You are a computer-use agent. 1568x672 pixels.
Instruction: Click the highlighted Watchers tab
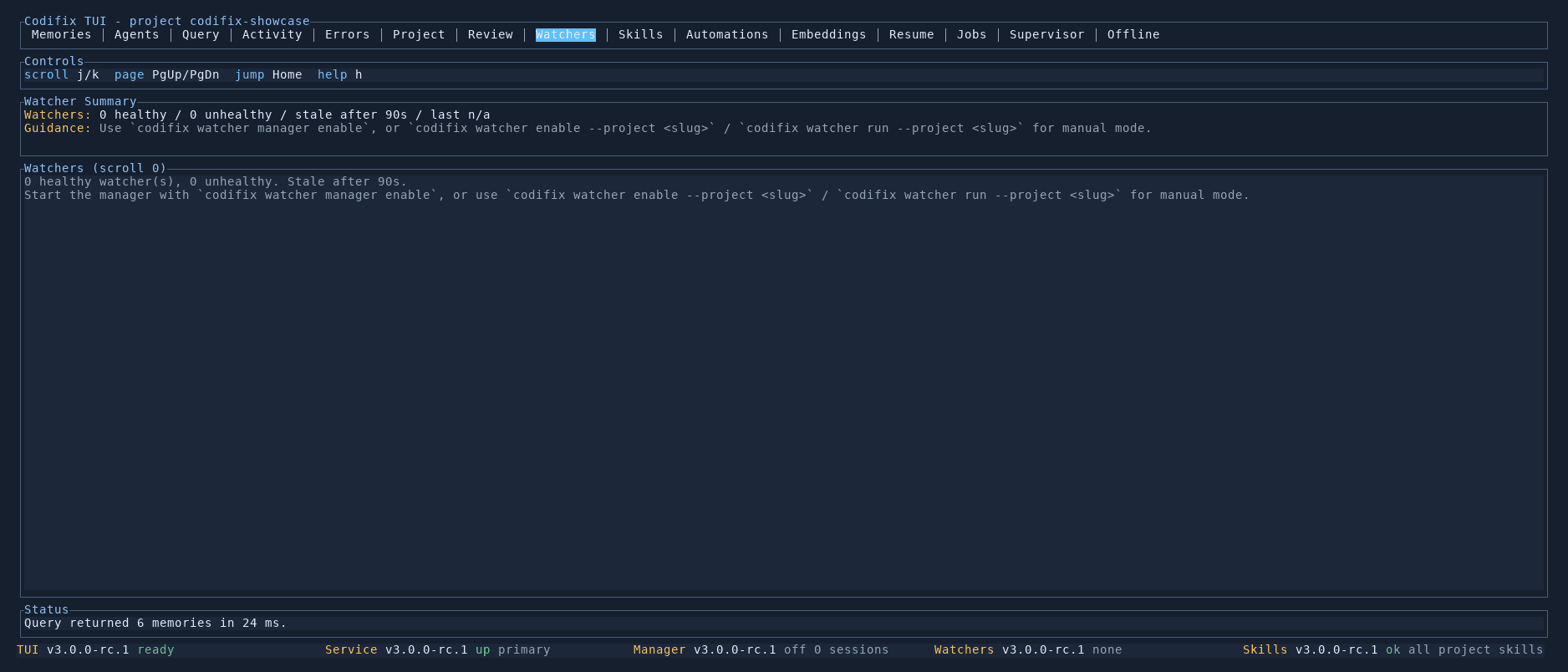[566, 34]
